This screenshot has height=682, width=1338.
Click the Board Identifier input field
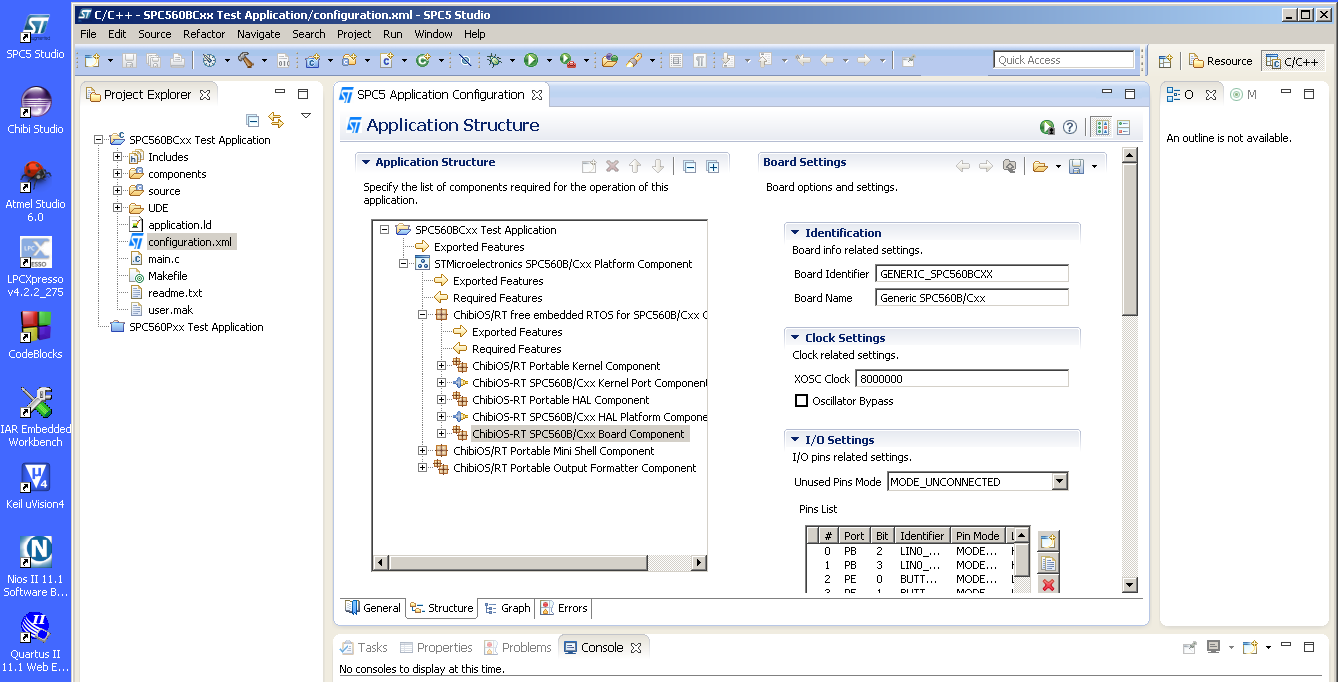pos(972,274)
